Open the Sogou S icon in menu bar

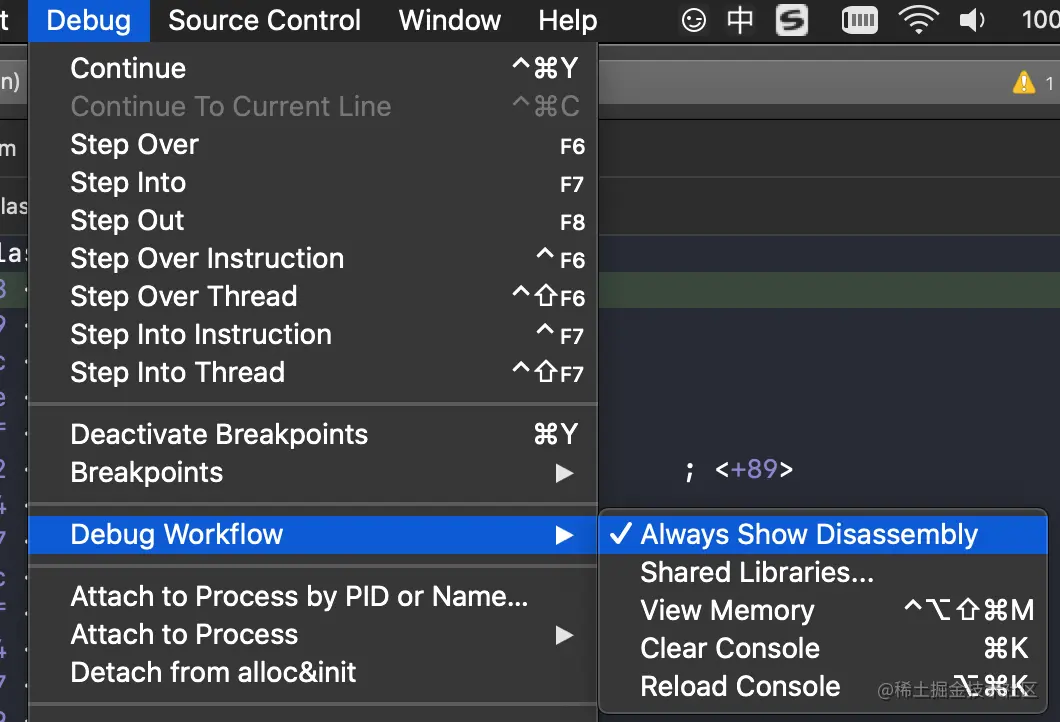[x=791, y=20]
